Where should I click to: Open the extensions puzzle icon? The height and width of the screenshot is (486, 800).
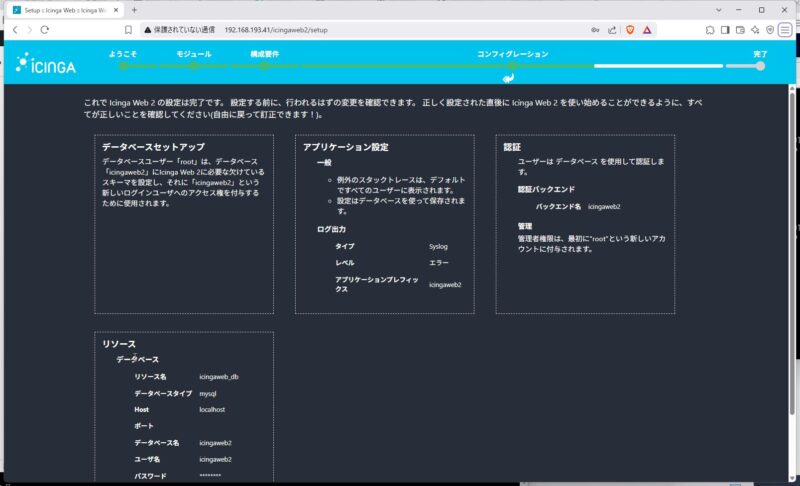coord(710,30)
